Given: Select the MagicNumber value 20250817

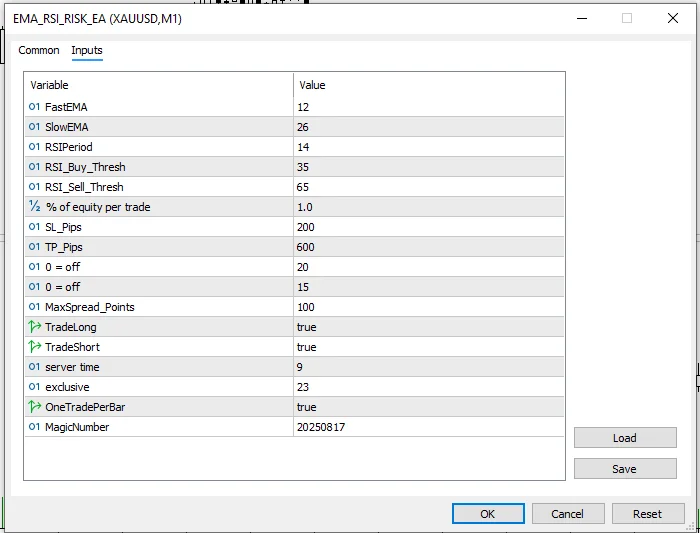Looking at the screenshot, I should pos(321,427).
